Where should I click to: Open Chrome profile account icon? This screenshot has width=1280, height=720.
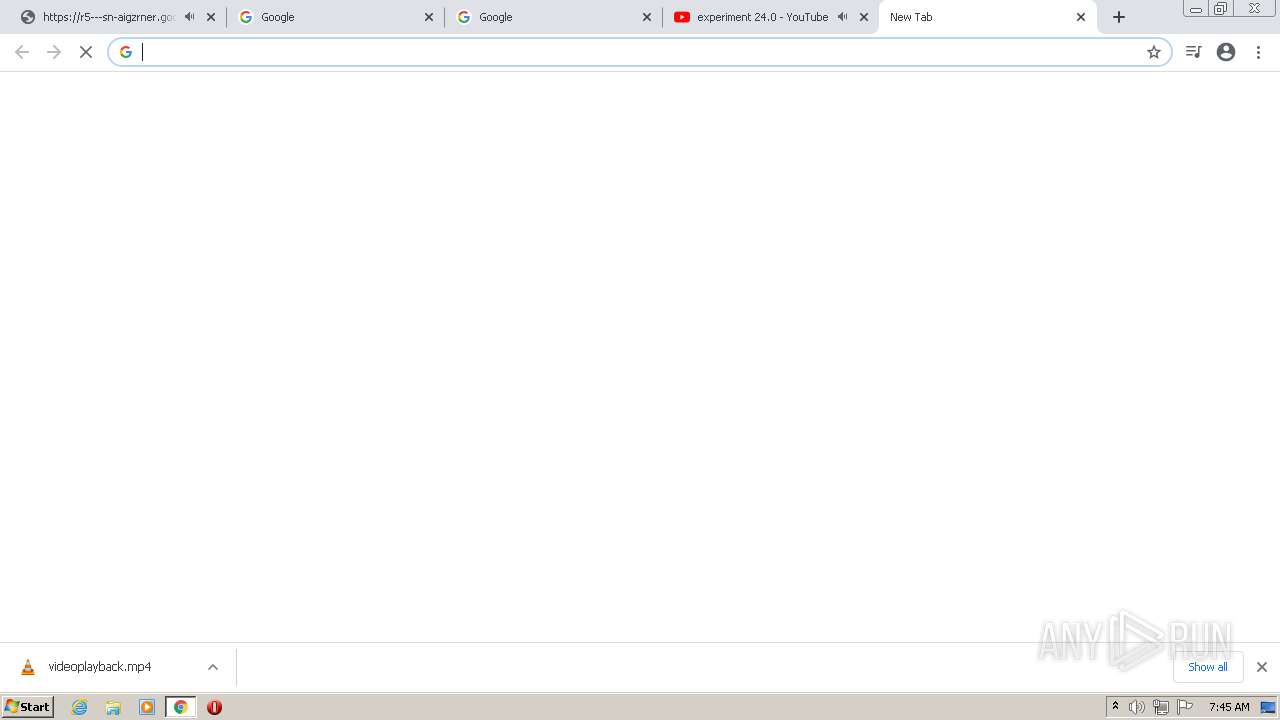coord(1226,52)
